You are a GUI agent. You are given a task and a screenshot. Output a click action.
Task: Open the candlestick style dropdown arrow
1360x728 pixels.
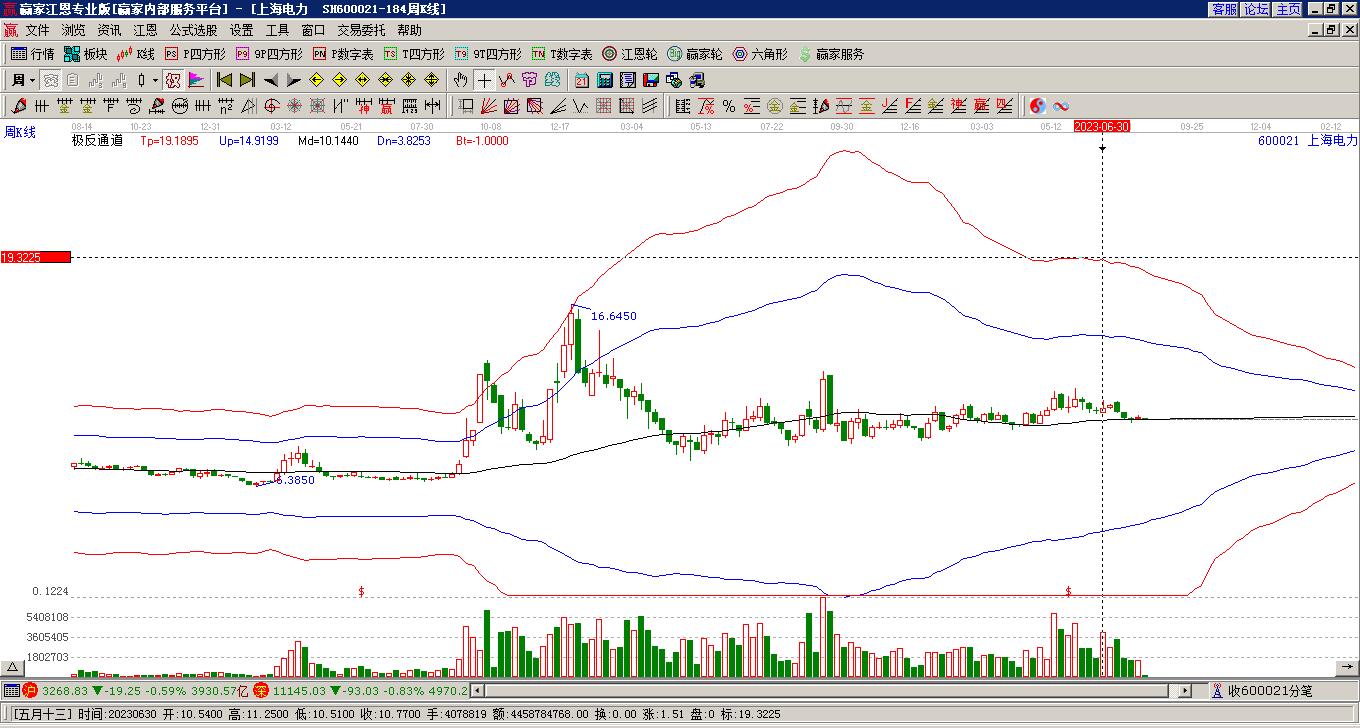(155, 80)
